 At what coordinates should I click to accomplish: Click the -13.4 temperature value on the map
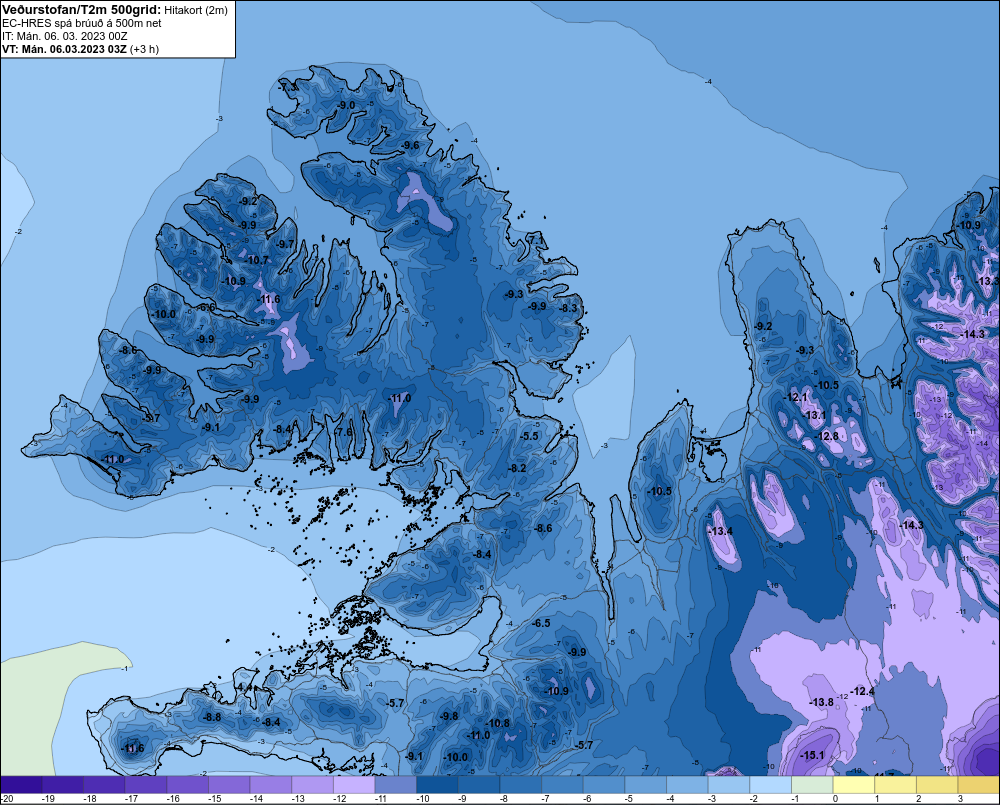click(721, 531)
